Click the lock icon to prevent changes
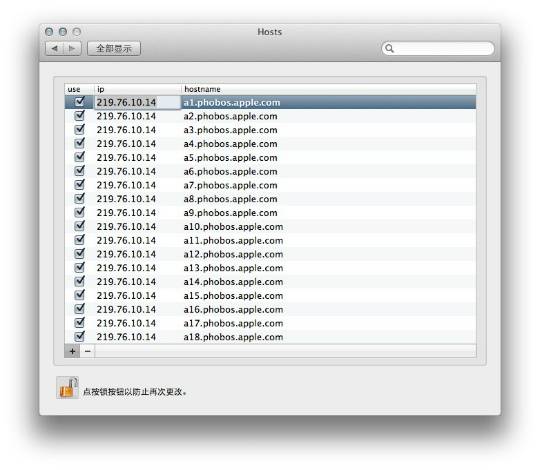 click(68, 387)
